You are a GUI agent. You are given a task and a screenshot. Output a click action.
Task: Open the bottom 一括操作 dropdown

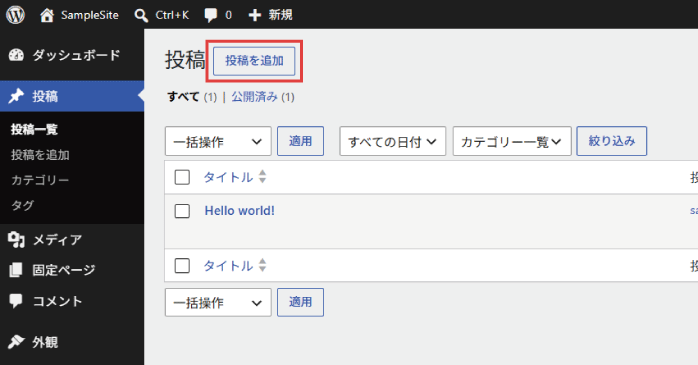[218, 302]
